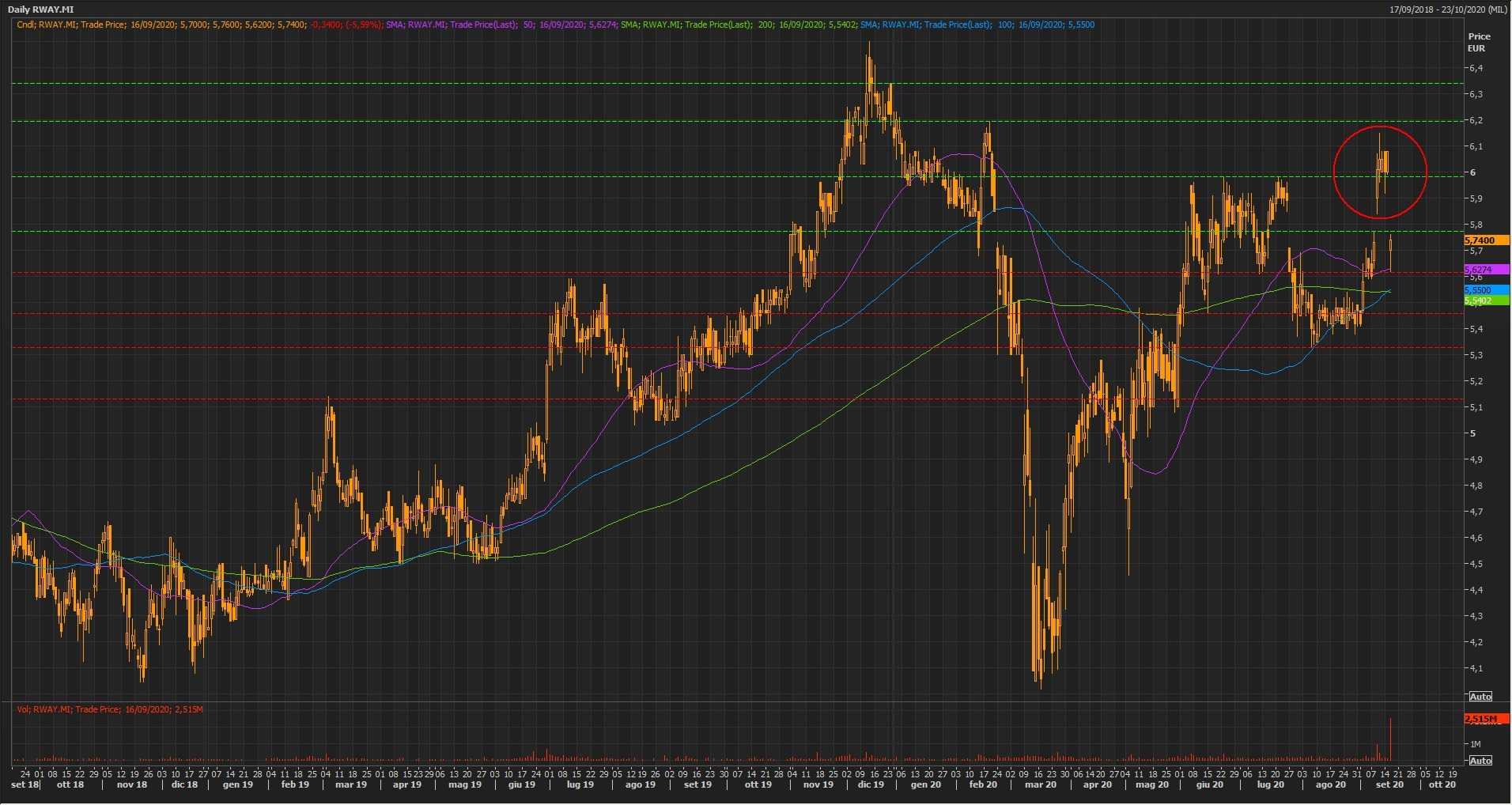Click the 5 price axis label
1512x805 pixels.
(1472, 433)
